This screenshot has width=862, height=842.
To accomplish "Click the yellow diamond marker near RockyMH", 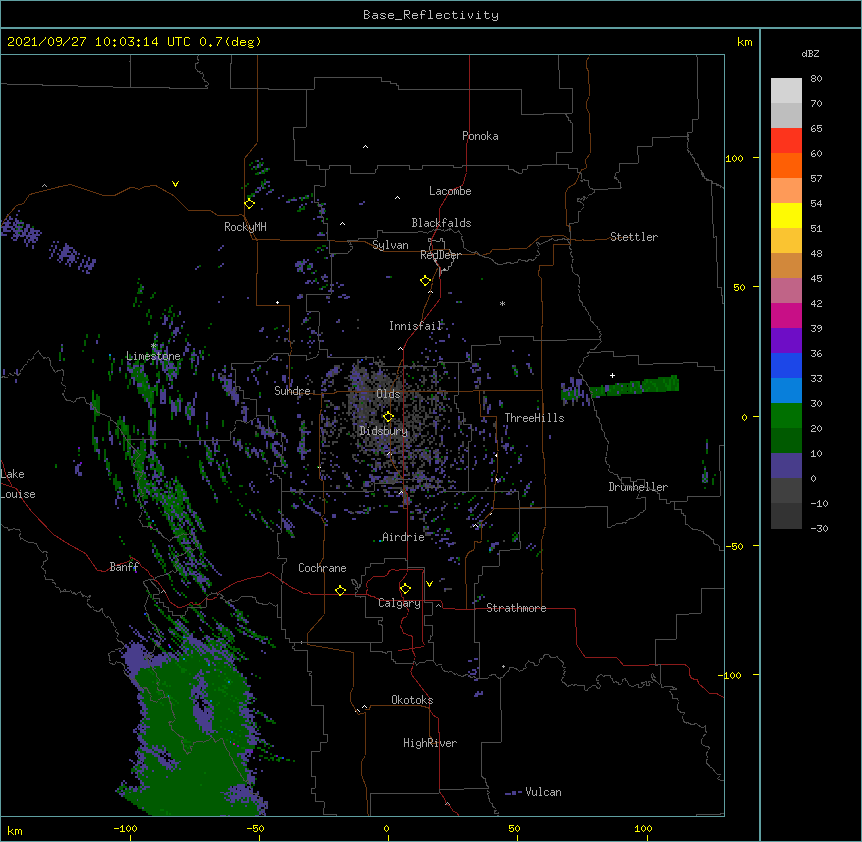I will [249, 204].
